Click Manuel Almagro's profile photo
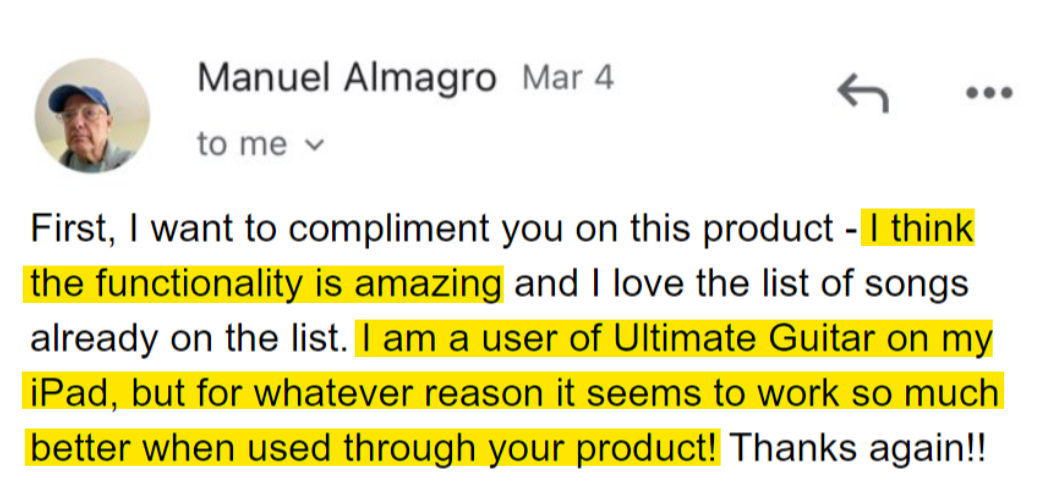The width and height of the screenshot is (1052, 498). pos(92,115)
